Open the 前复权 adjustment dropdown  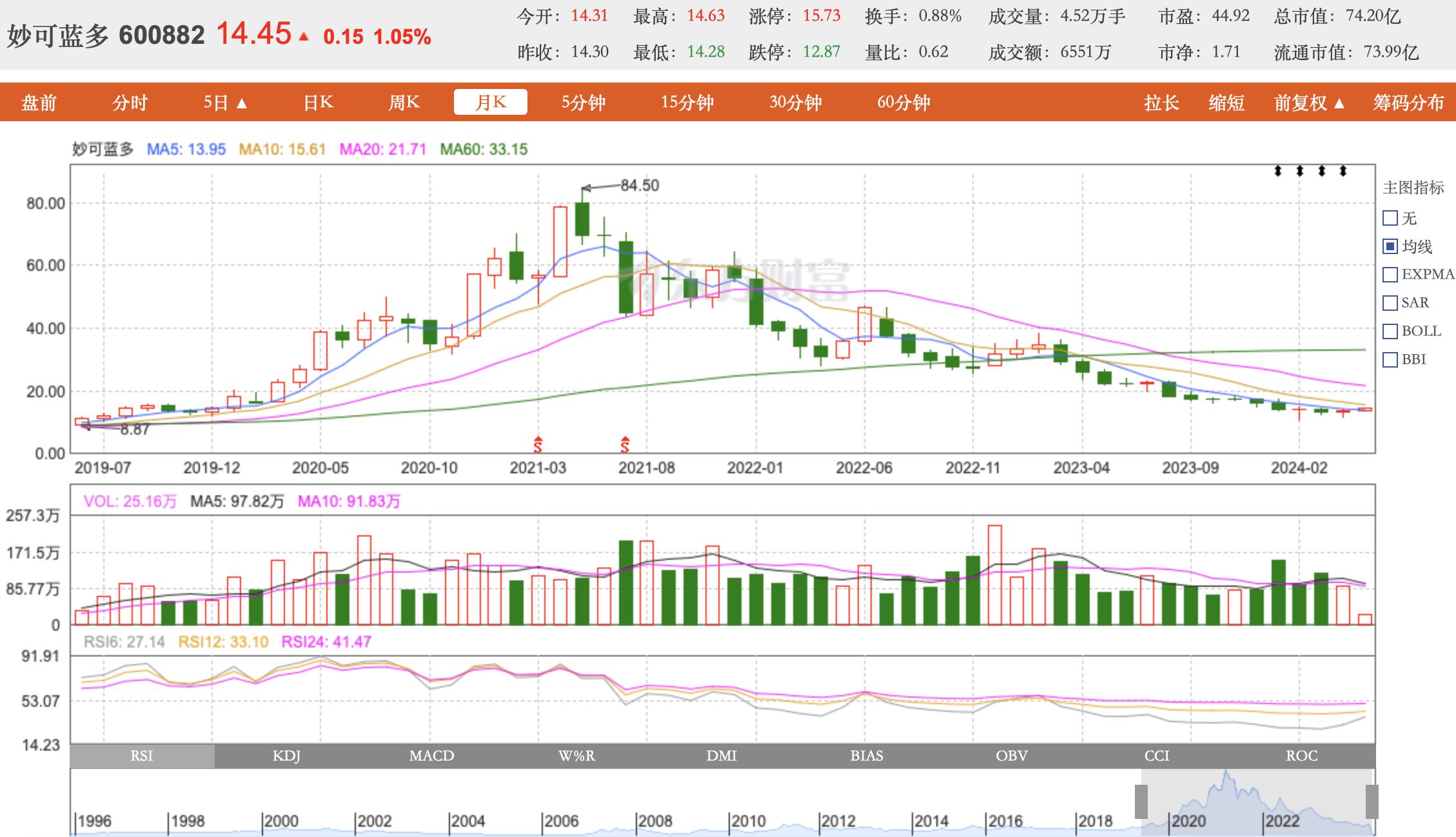click(x=1308, y=103)
